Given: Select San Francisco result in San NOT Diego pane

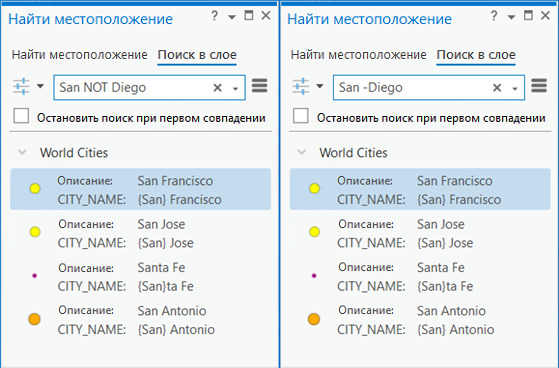Looking at the screenshot, I should pyautogui.click(x=140, y=189).
